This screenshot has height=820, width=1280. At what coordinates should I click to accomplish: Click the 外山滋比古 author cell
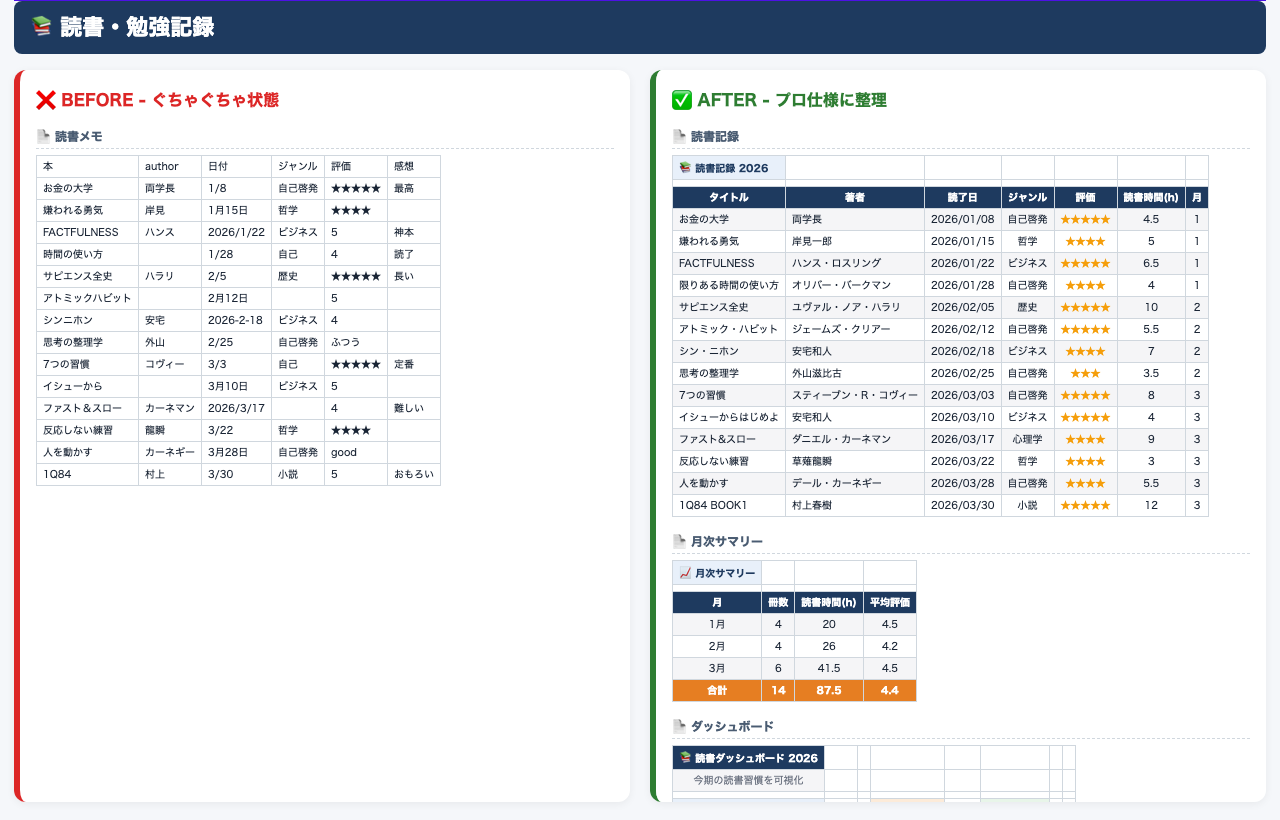click(x=855, y=373)
